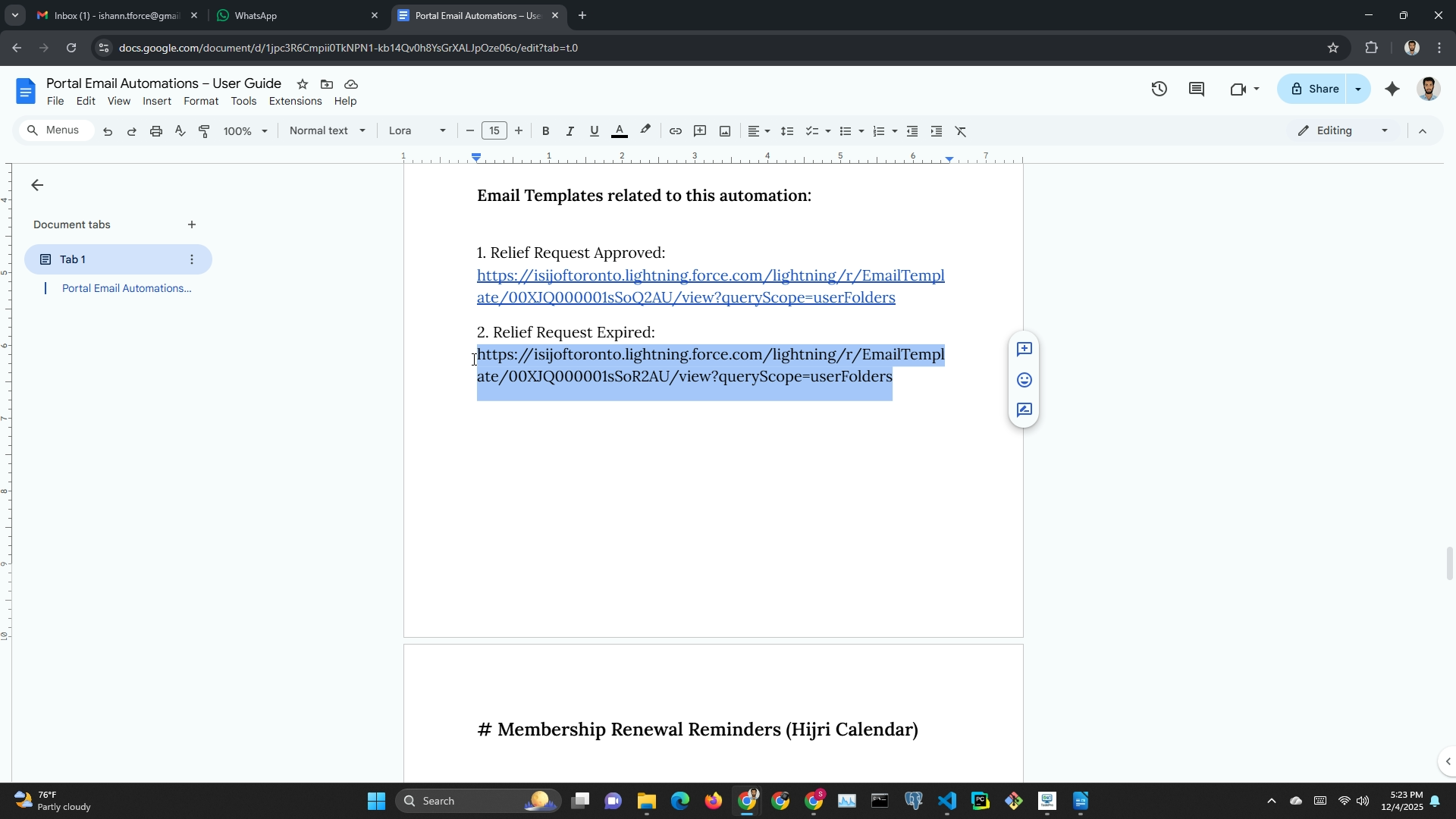This screenshot has height=819, width=1456.
Task: Click the add comment icon beside page
Action: click(1024, 349)
